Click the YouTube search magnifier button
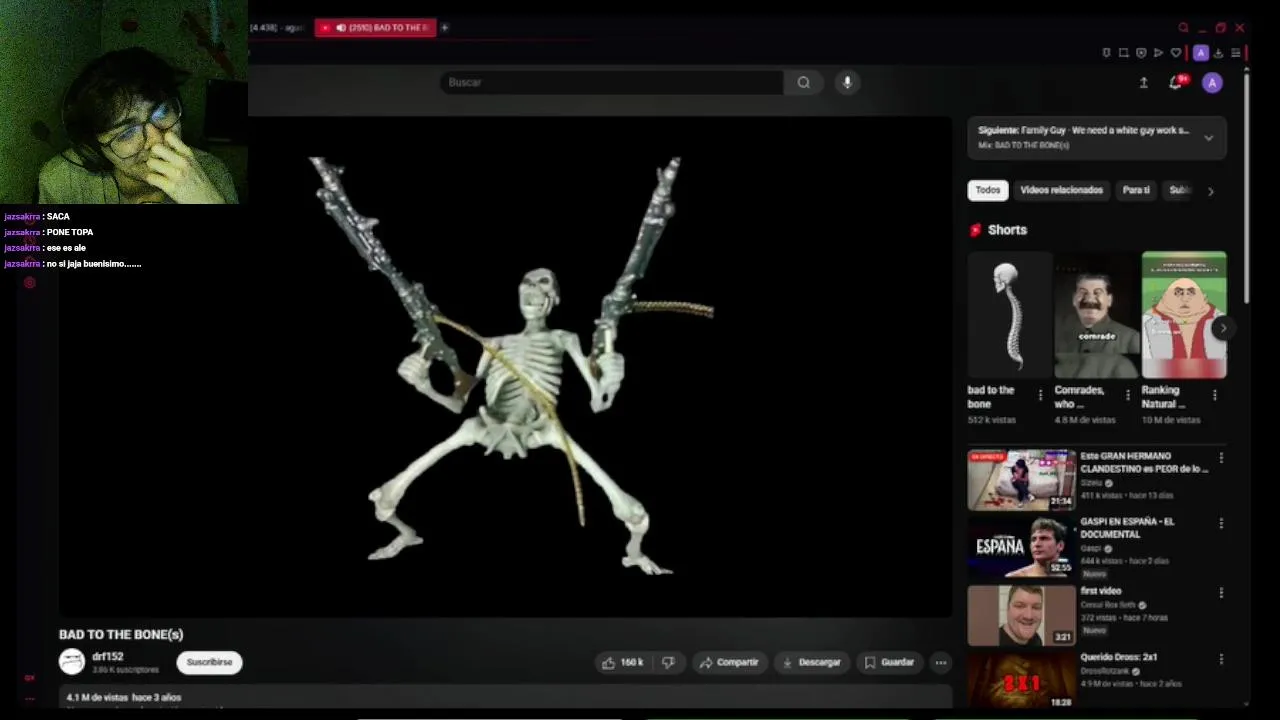This screenshot has height=720, width=1280. coord(803,83)
